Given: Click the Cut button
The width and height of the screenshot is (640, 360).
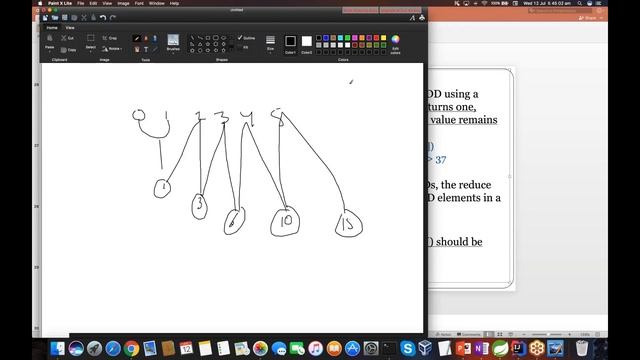Looking at the screenshot, I should pos(67,38).
